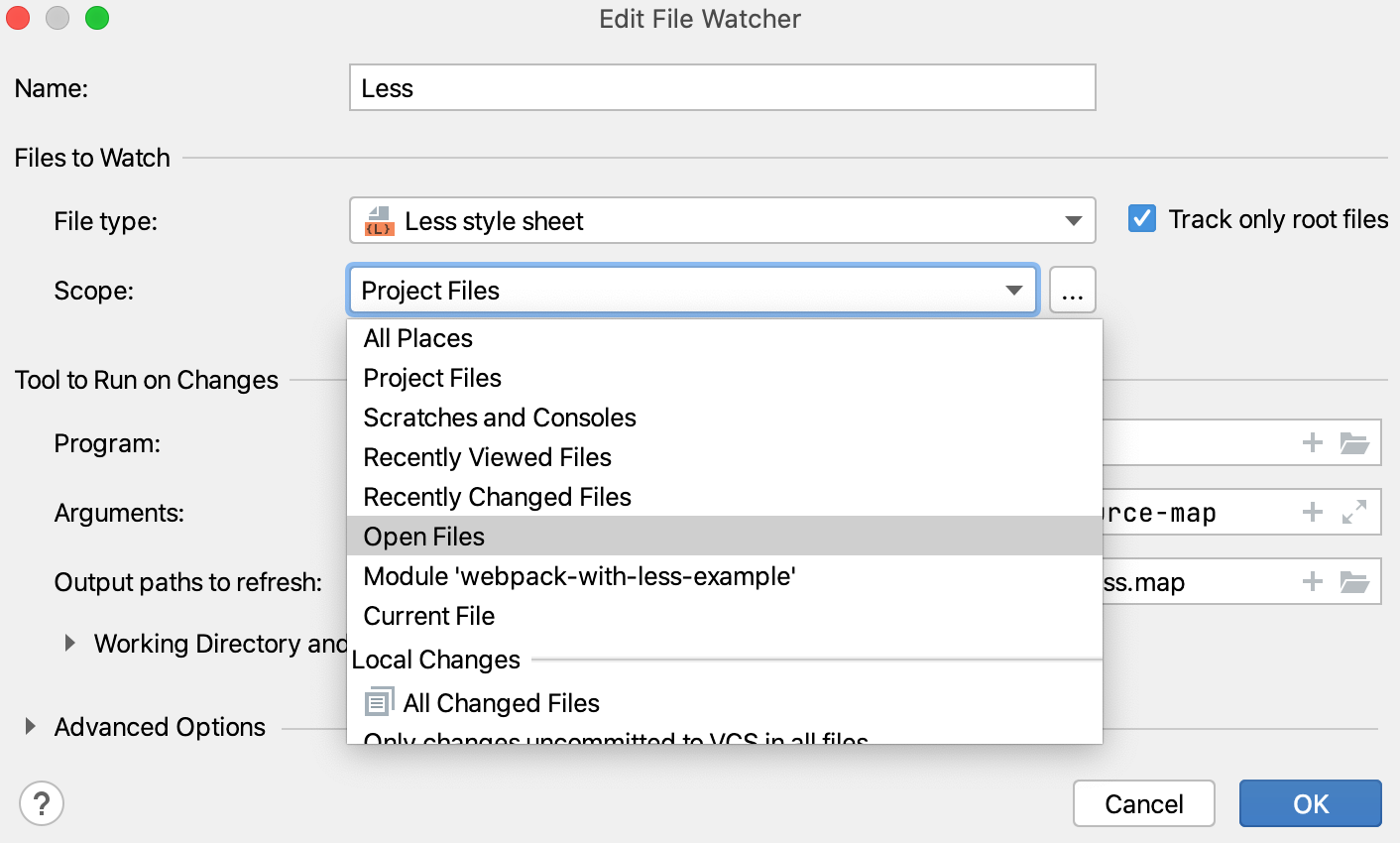Open the folder browse icon for Program

[1356, 442]
